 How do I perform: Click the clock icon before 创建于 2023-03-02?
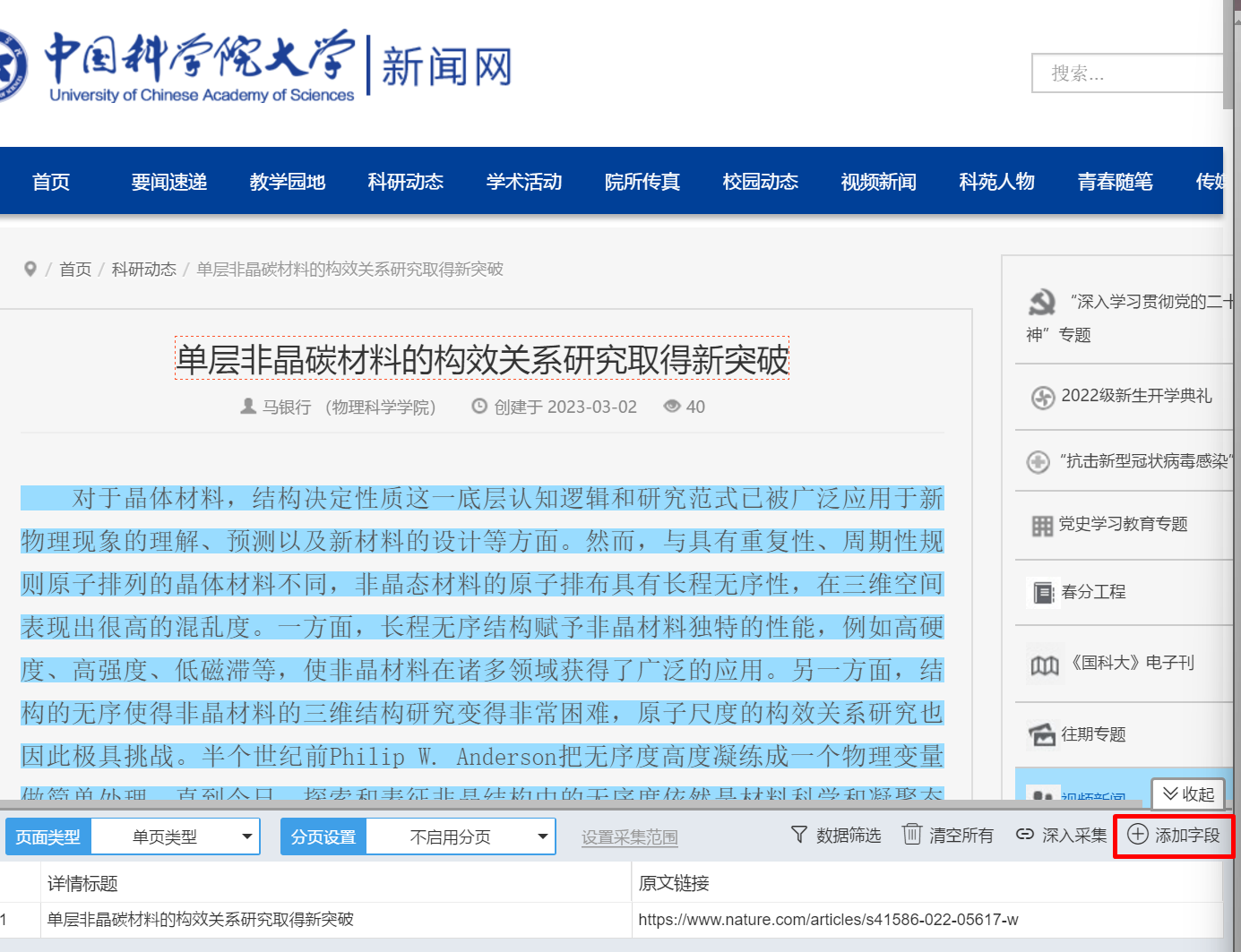tap(479, 407)
